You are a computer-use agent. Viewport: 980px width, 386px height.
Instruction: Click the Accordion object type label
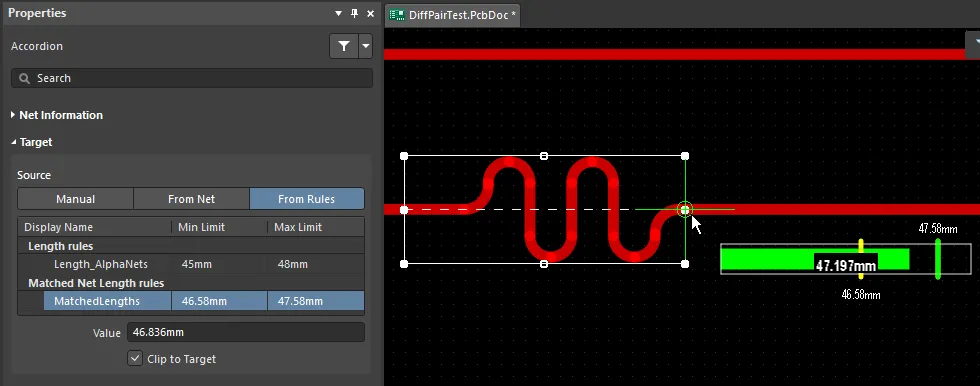(x=37, y=46)
